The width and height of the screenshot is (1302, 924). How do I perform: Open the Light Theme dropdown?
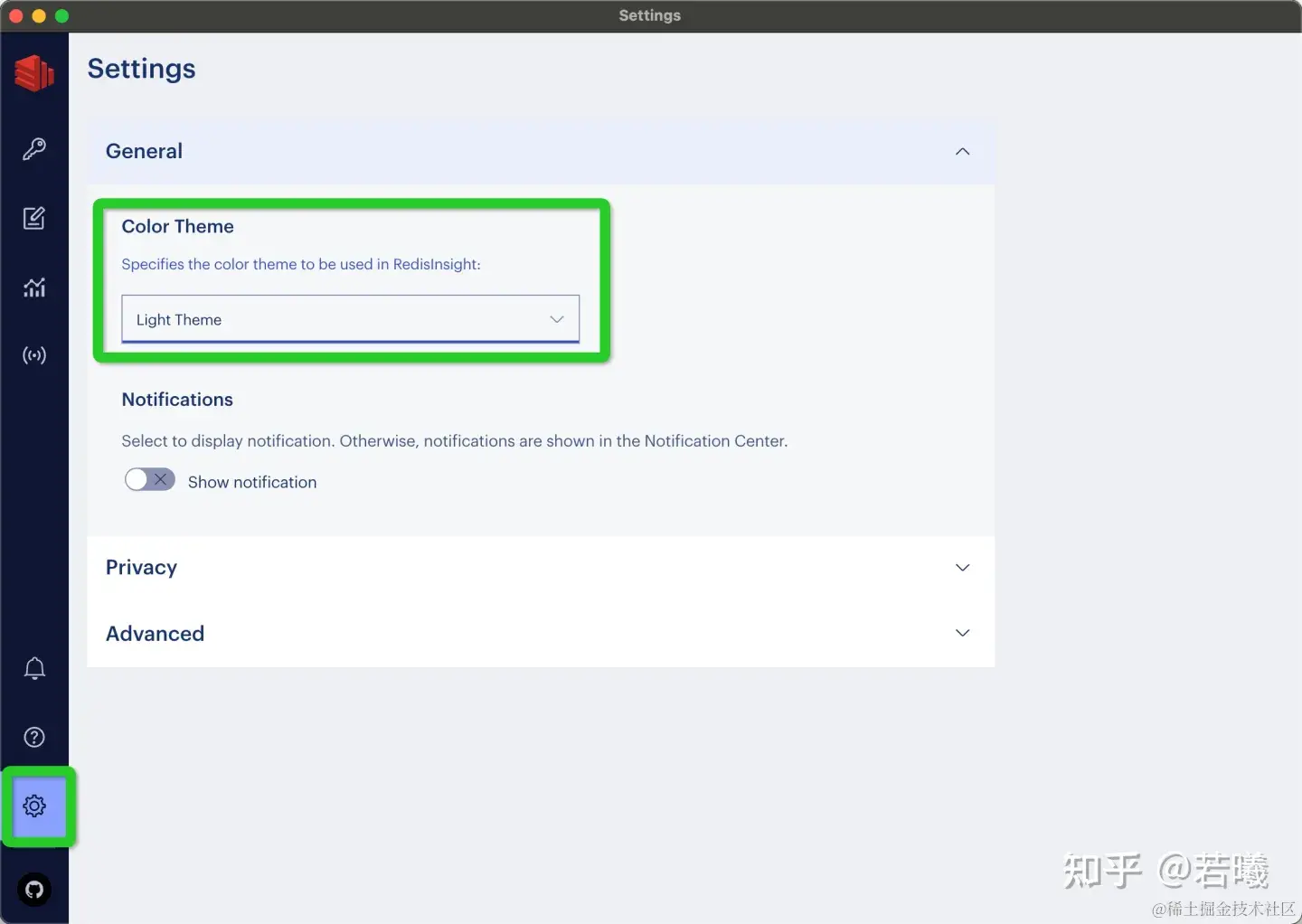coord(351,319)
